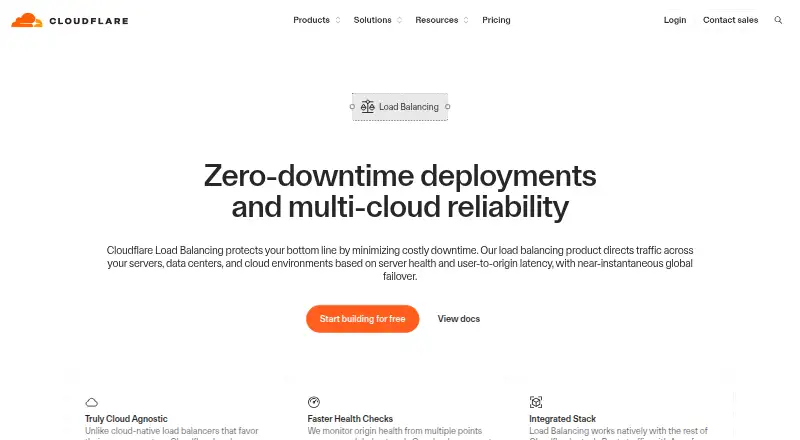This screenshot has width=800, height=440.
Task: Open the View docs link
Action: 459,319
